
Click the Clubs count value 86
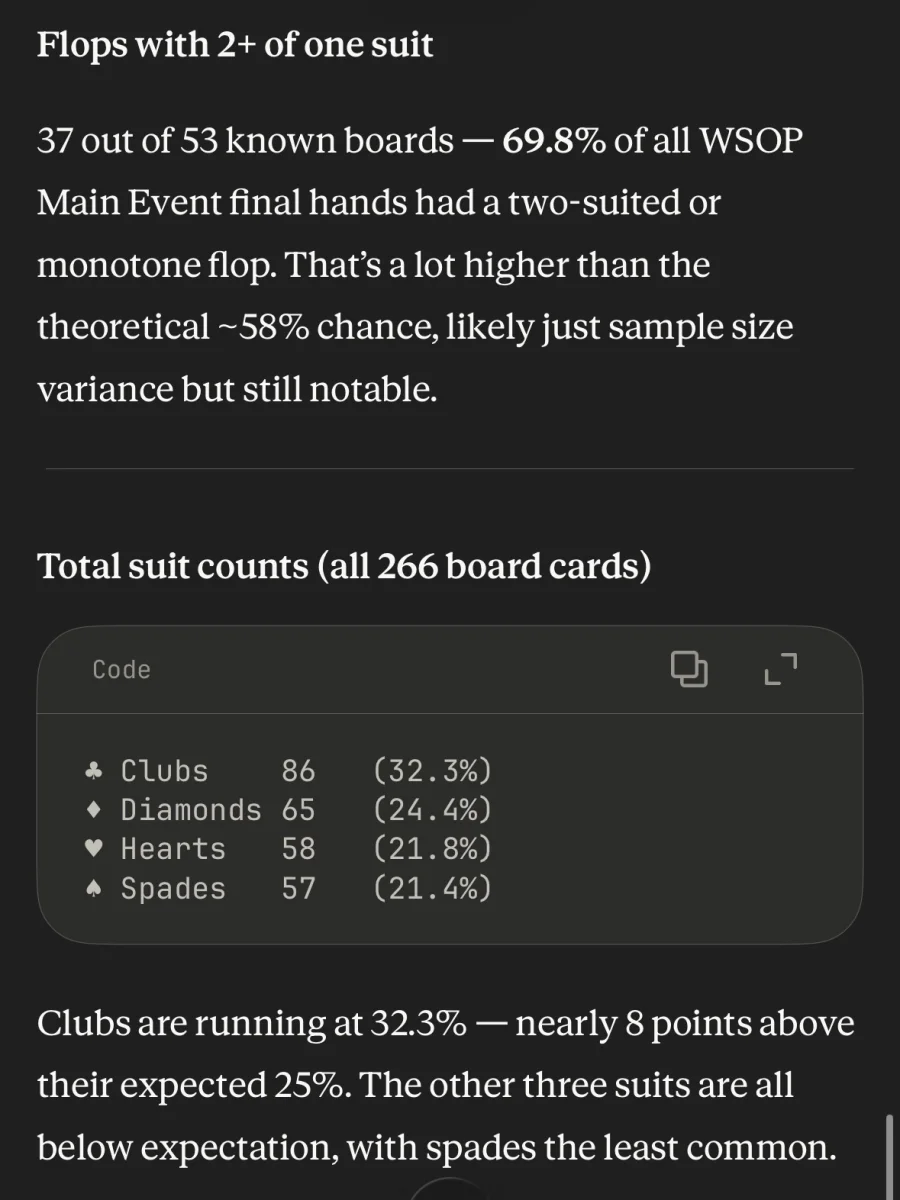(298, 771)
